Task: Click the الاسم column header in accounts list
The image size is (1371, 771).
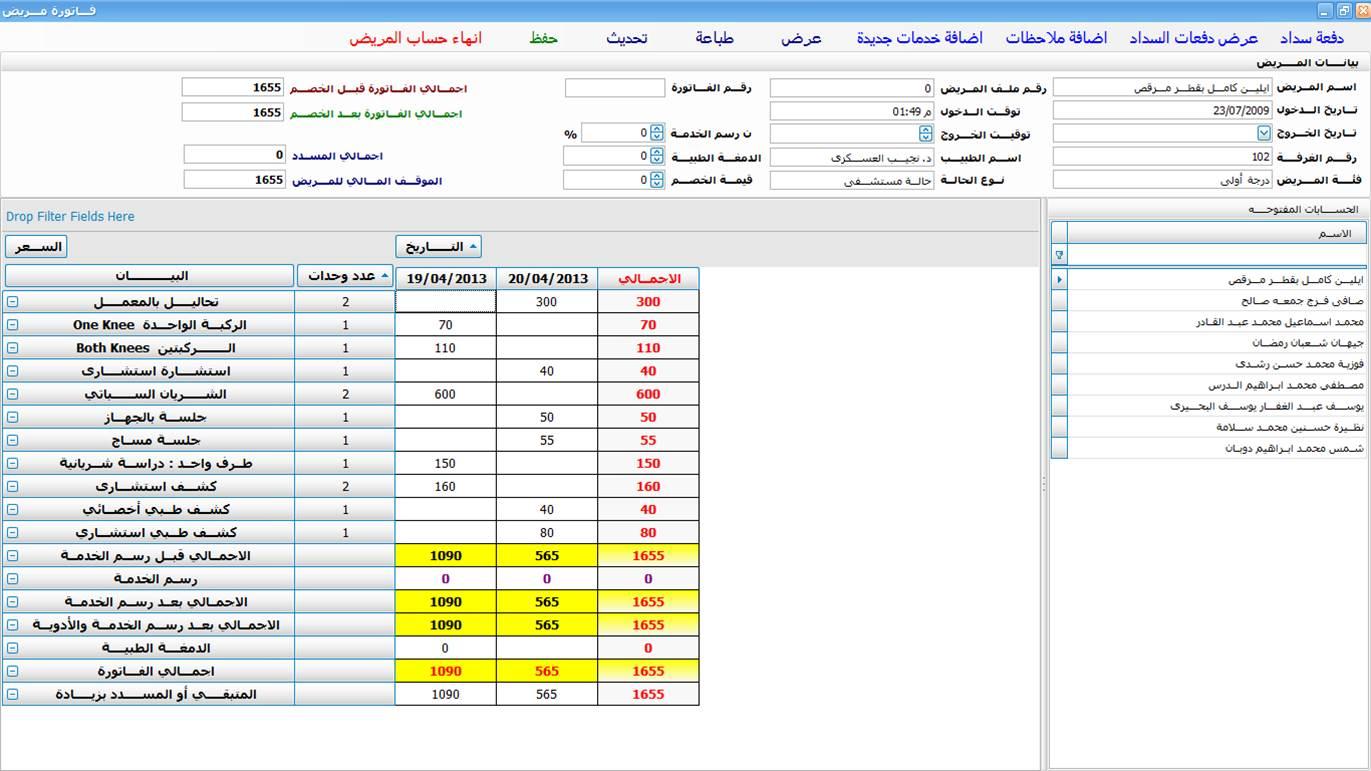Action: [1216, 233]
